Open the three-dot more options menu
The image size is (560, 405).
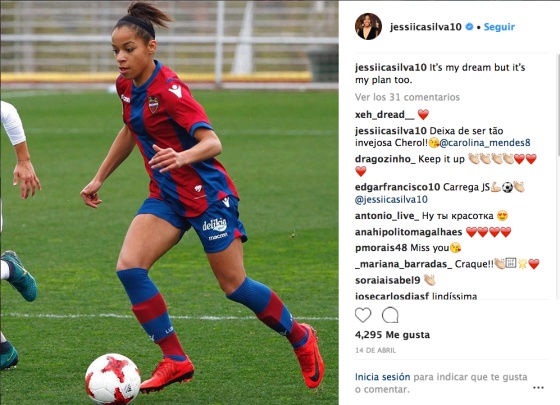point(538,388)
